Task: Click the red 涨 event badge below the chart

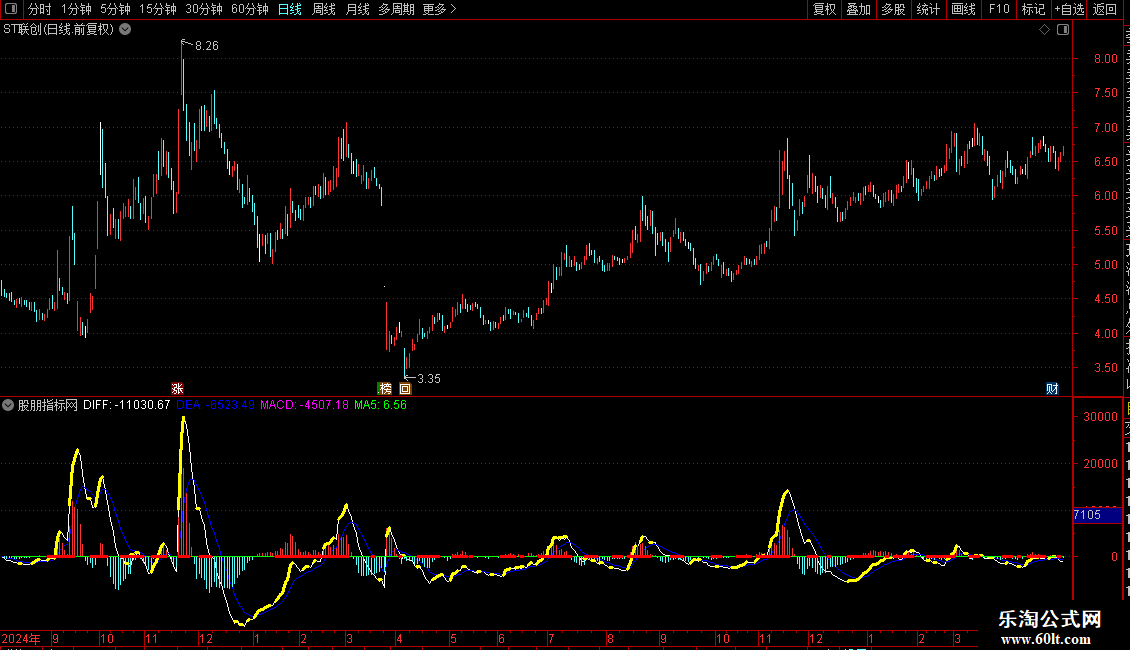Action: point(177,388)
